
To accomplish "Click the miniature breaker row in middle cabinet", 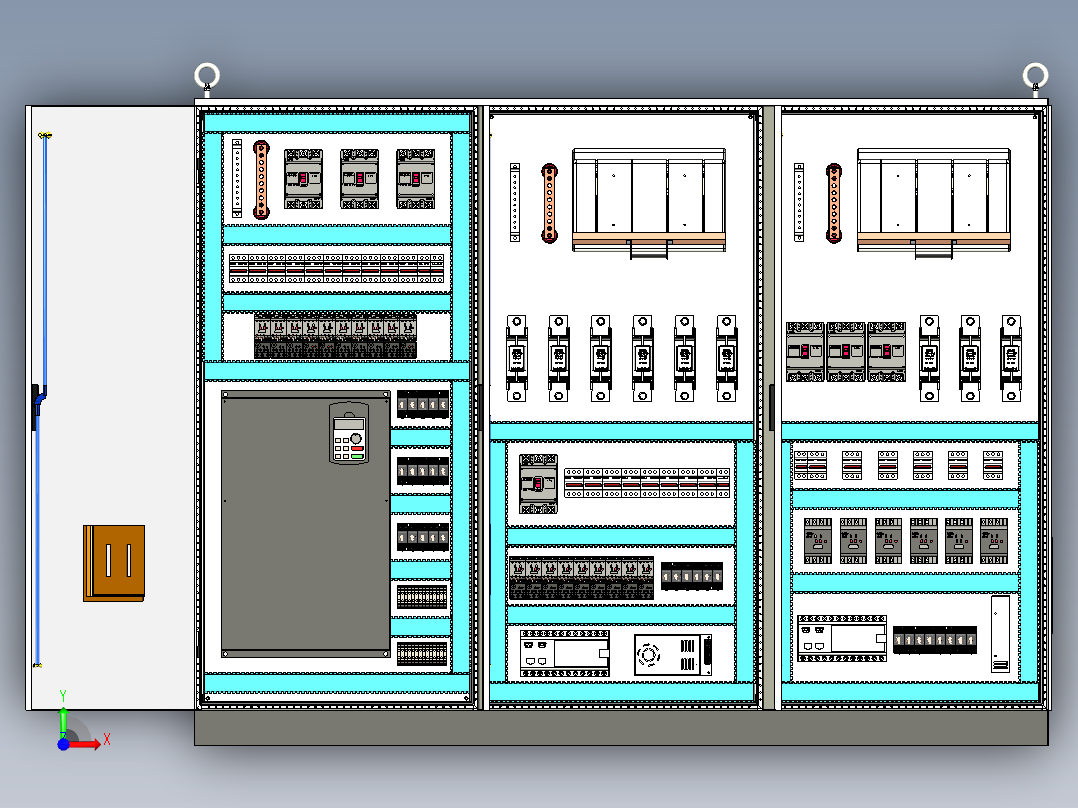I will tap(647, 483).
